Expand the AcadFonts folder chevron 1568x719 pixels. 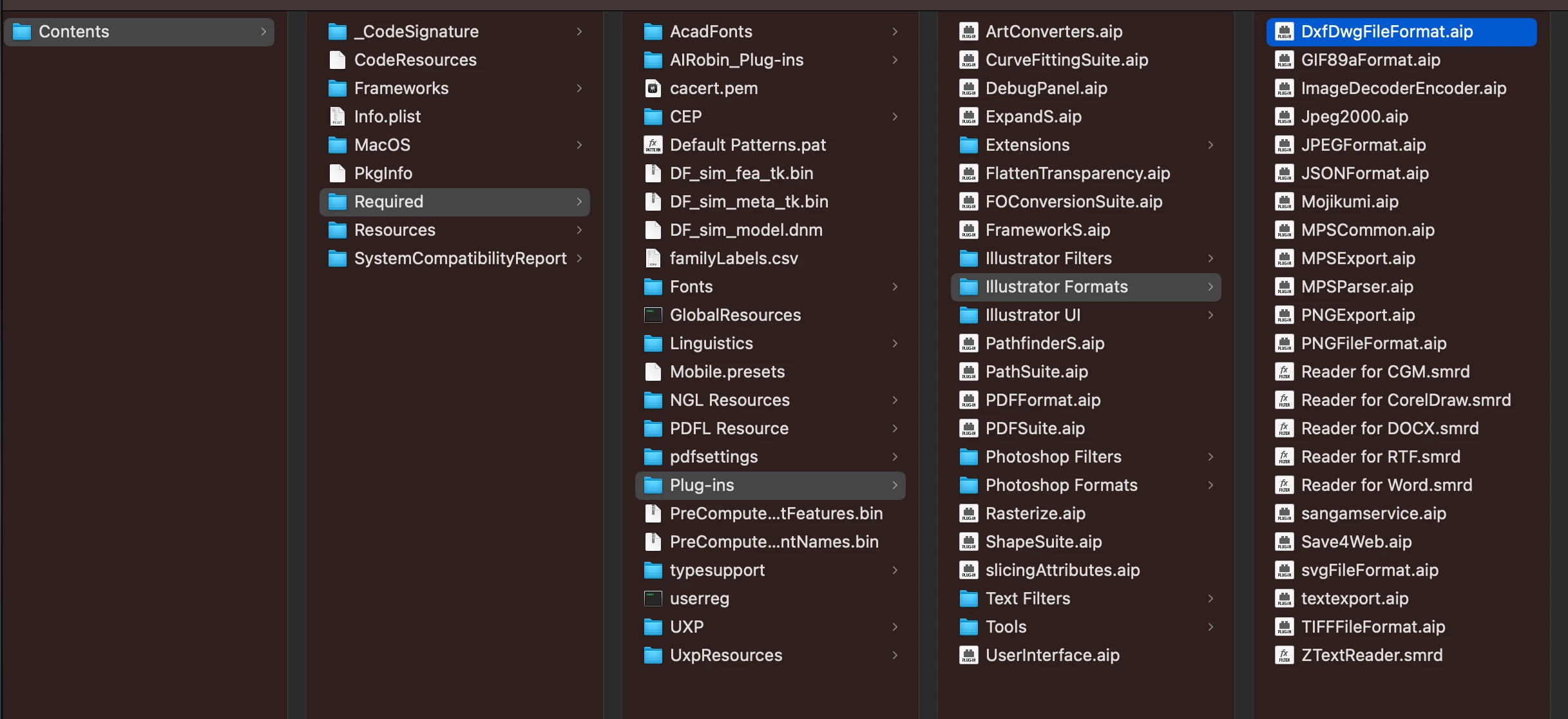895,32
